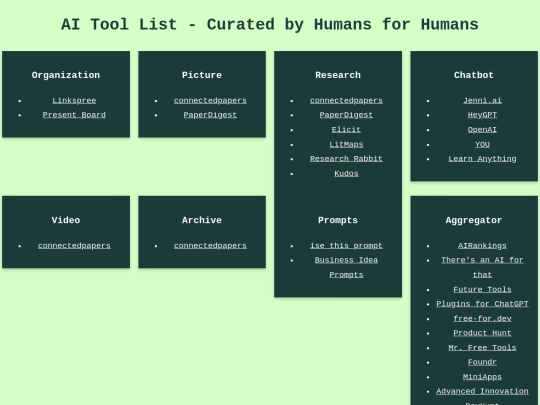Open the Linkspree link under Organization
Image resolution: width=540 pixels, height=405 pixels.
[x=74, y=101]
